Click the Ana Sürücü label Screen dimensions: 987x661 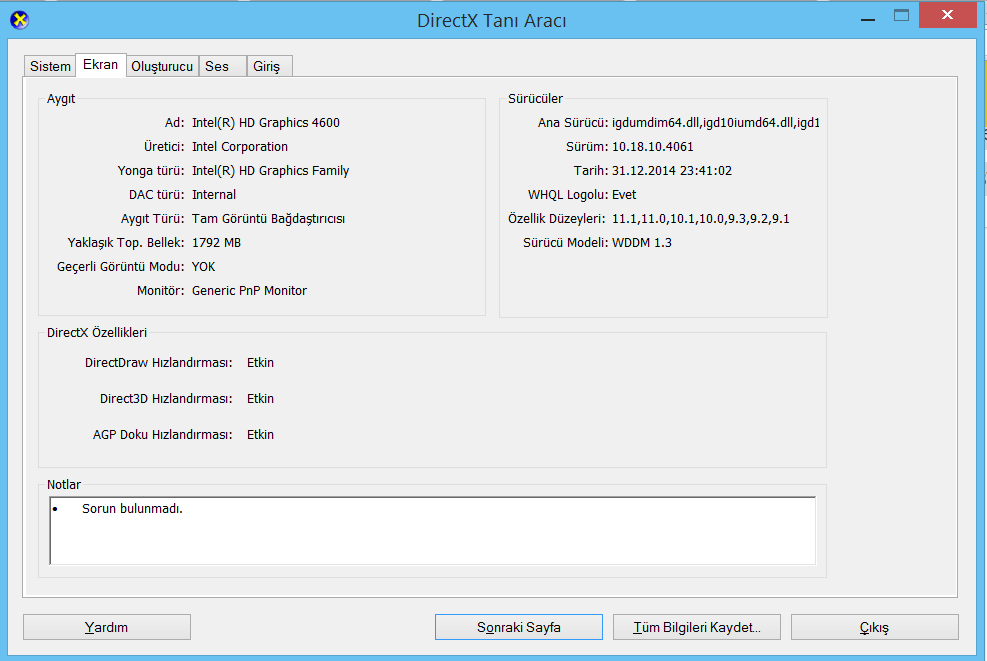tap(573, 123)
